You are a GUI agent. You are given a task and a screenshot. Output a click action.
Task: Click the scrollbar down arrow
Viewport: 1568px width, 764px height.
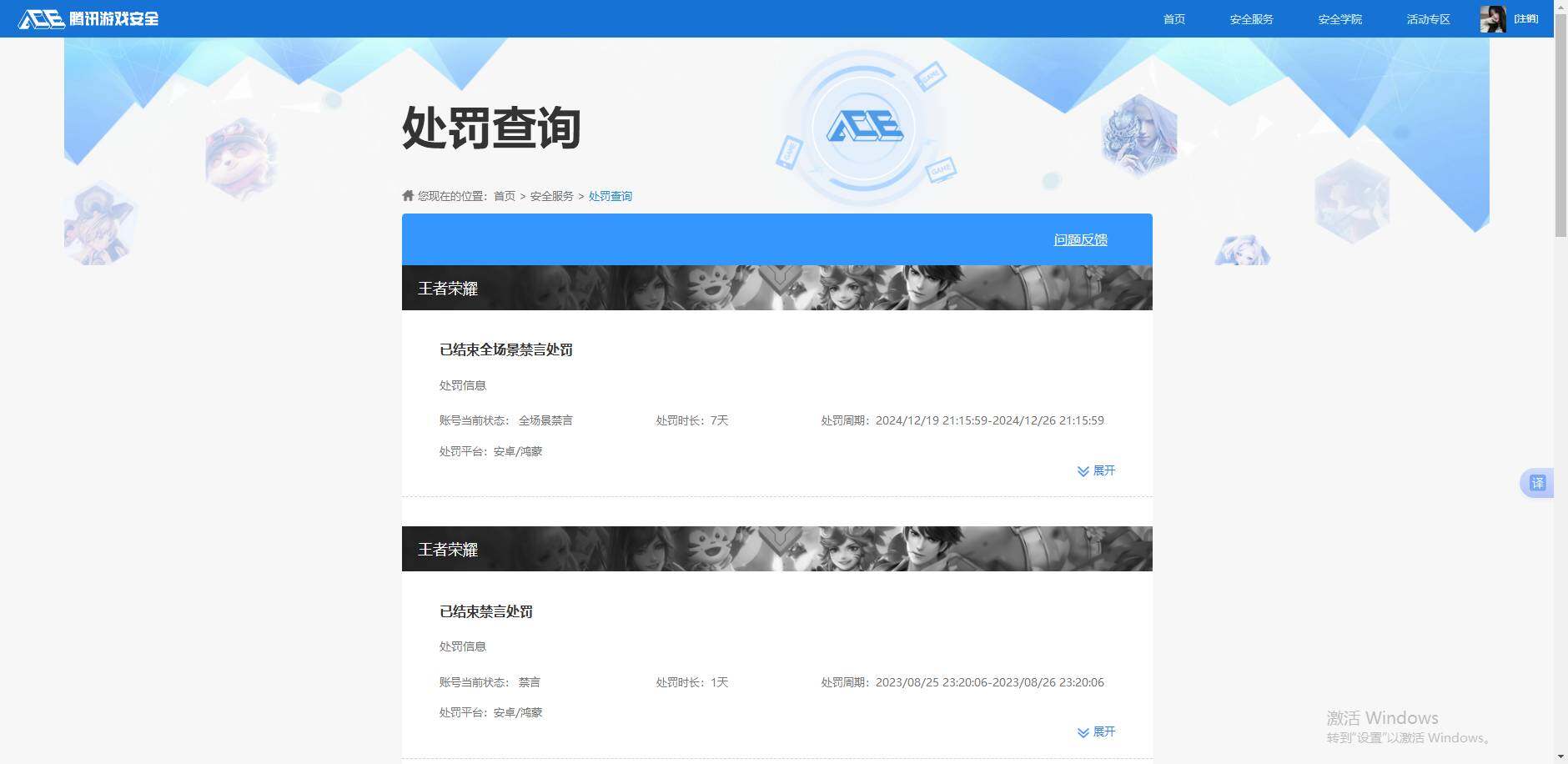1561,757
